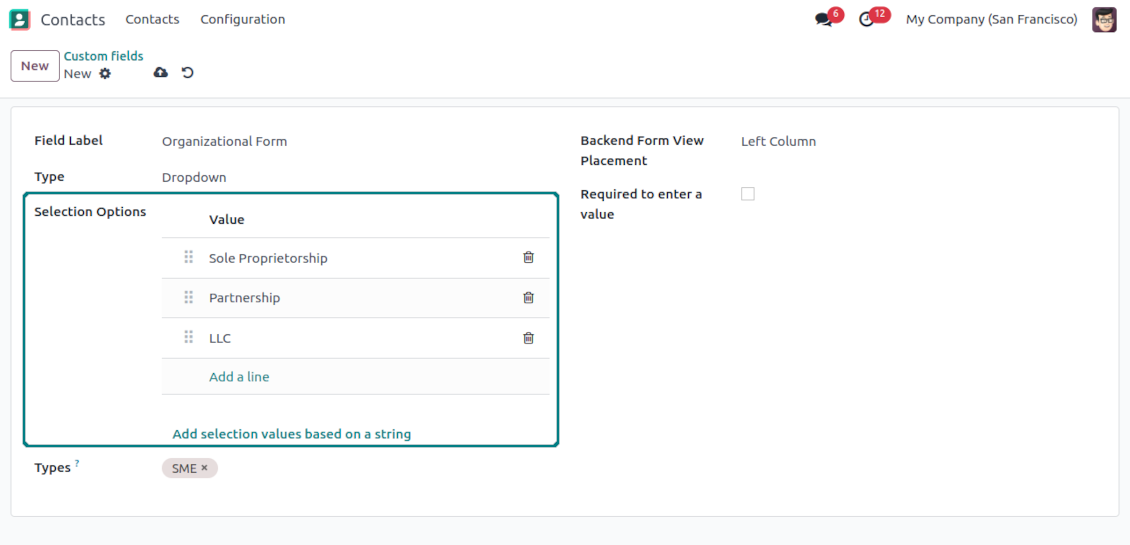Click the Contacts app logo icon
The height and width of the screenshot is (545, 1130).
[20, 19]
